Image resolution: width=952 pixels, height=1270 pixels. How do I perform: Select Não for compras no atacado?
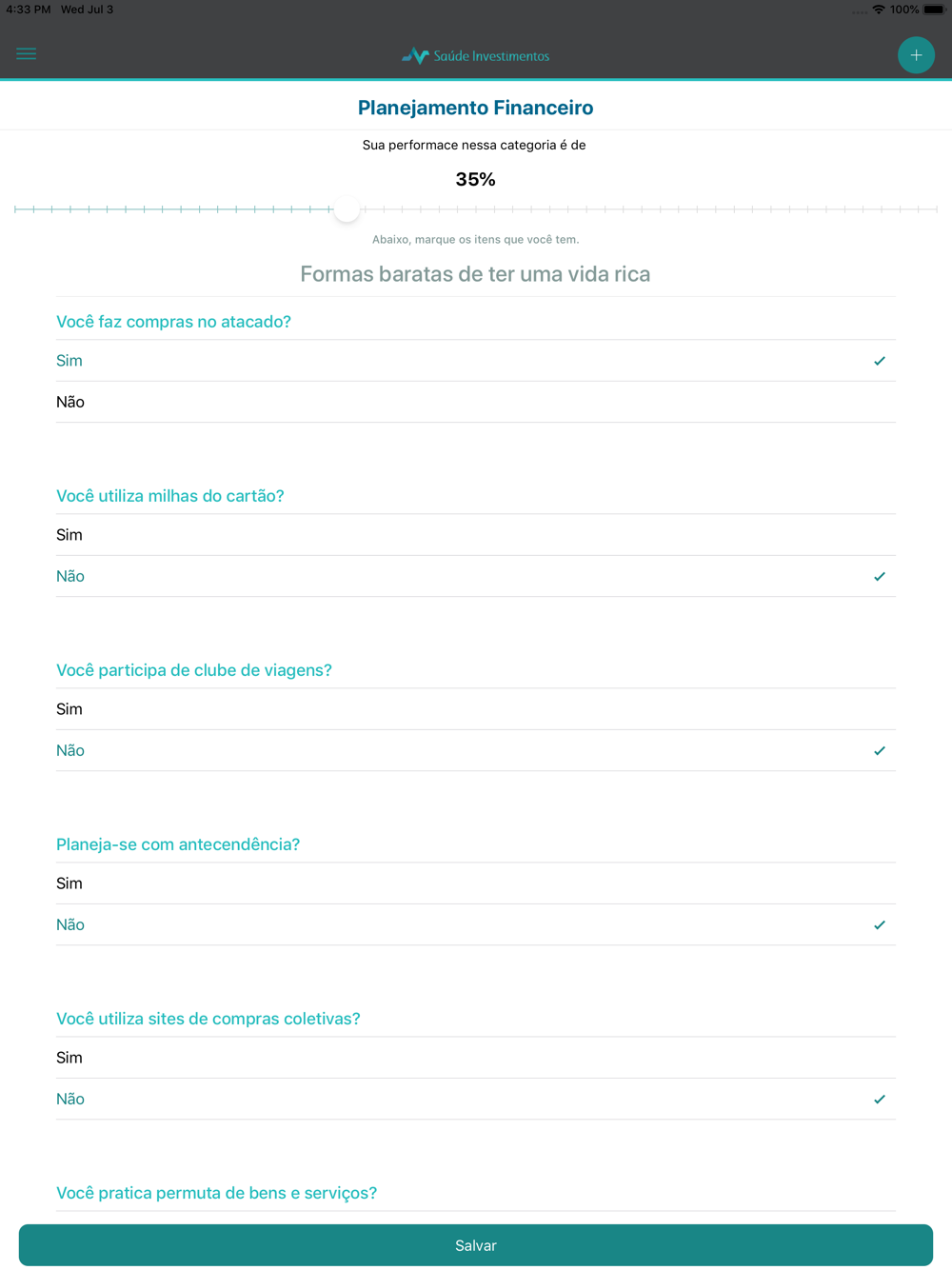[476, 402]
